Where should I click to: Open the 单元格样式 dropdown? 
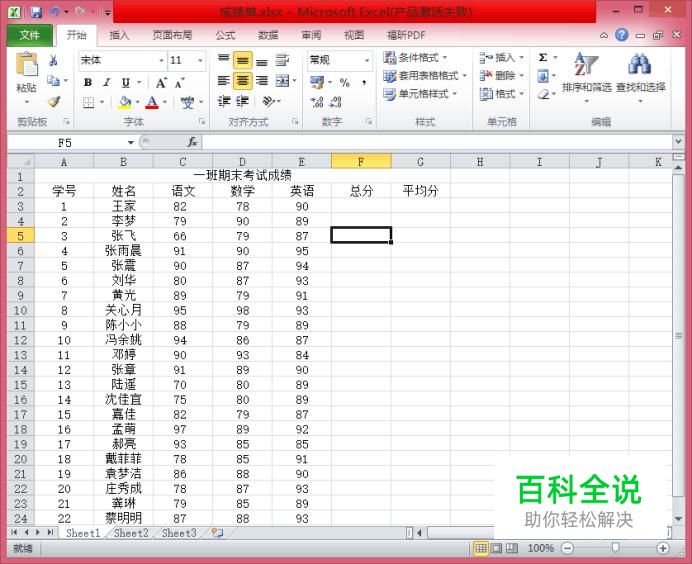coord(420,94)
